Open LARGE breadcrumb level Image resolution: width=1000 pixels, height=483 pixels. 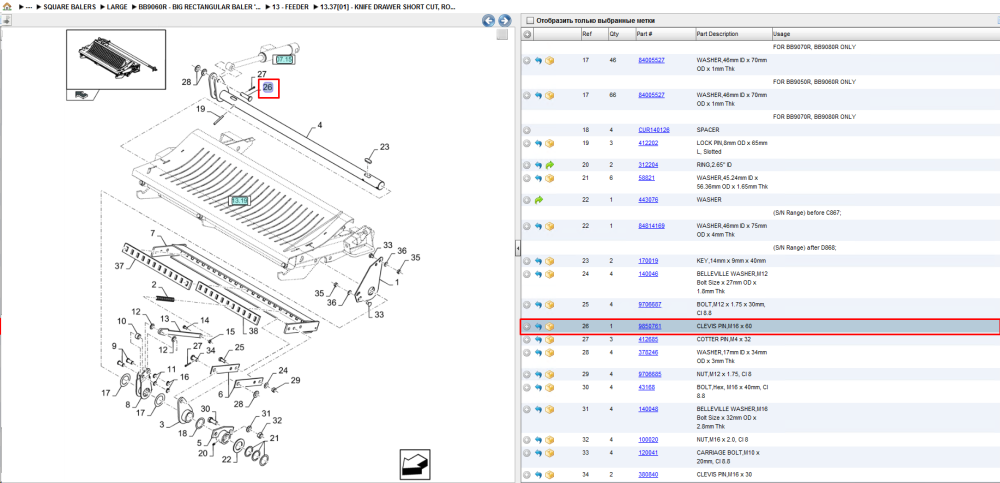click(x=117, y=6)
